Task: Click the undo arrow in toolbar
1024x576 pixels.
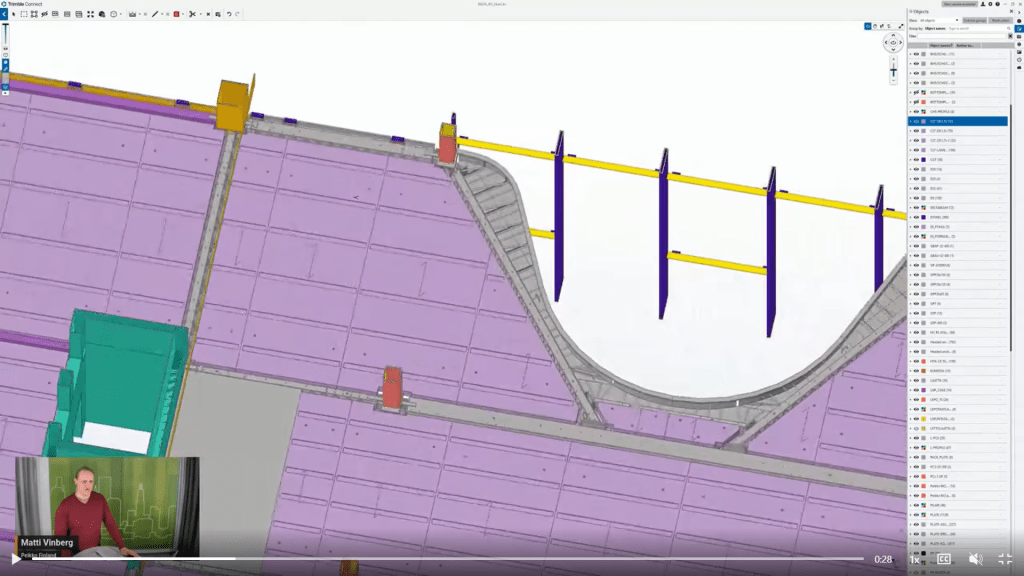Action: click(229, 14)
